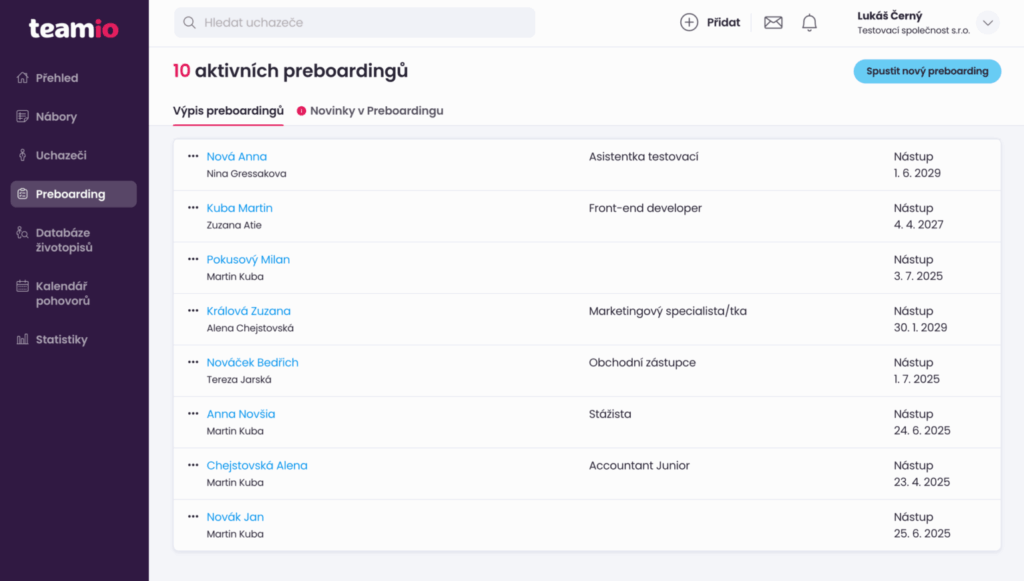Open the Pokusový Milan candidate link
This screenshot has height=581, width=1024.
248,259
